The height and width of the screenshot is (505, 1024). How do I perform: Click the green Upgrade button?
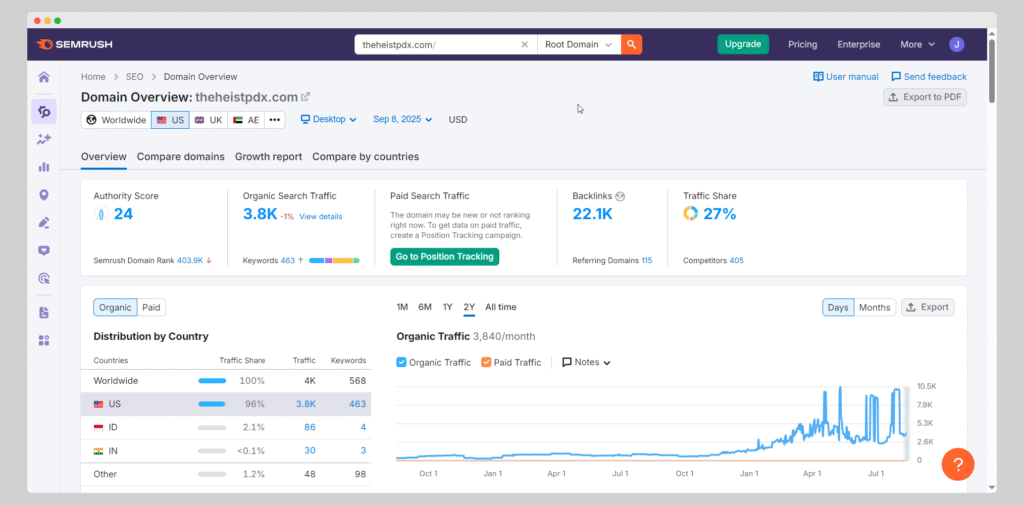[742, 44]
